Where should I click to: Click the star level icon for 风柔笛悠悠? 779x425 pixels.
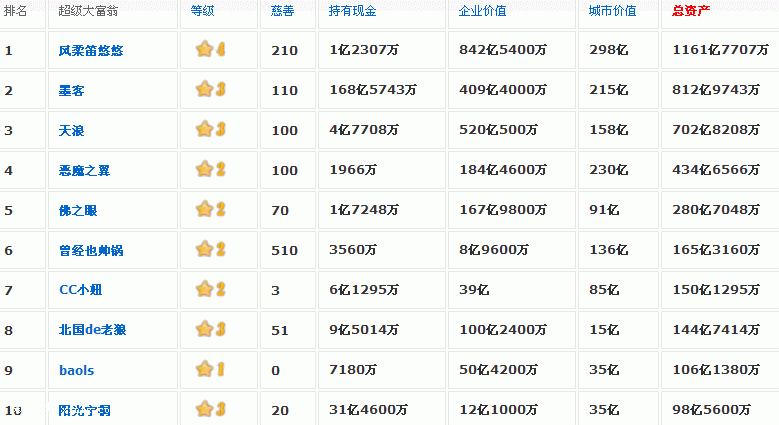pos(210,49)
